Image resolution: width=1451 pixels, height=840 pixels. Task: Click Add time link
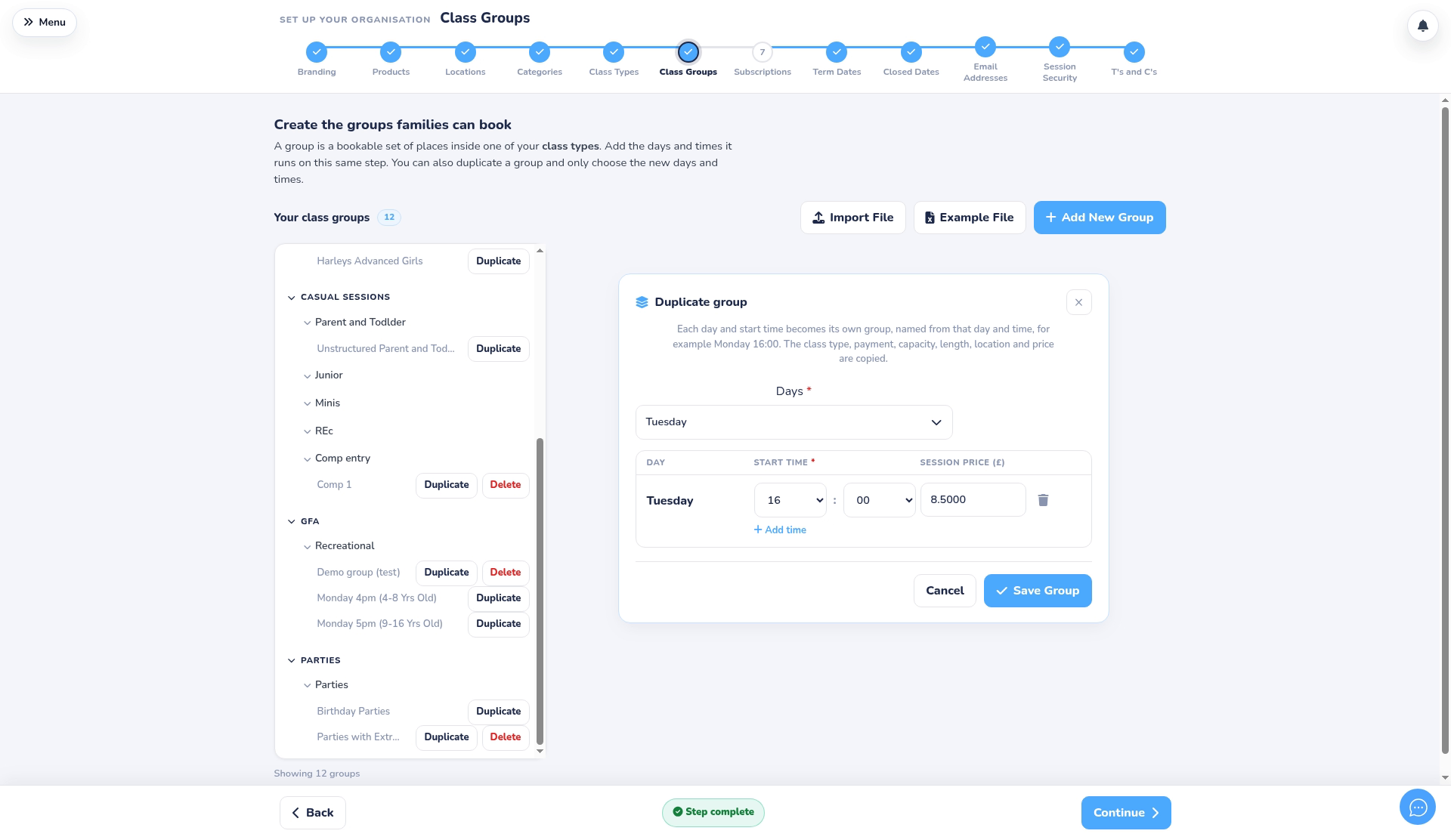pyautogui.click(x=780, y=530)
